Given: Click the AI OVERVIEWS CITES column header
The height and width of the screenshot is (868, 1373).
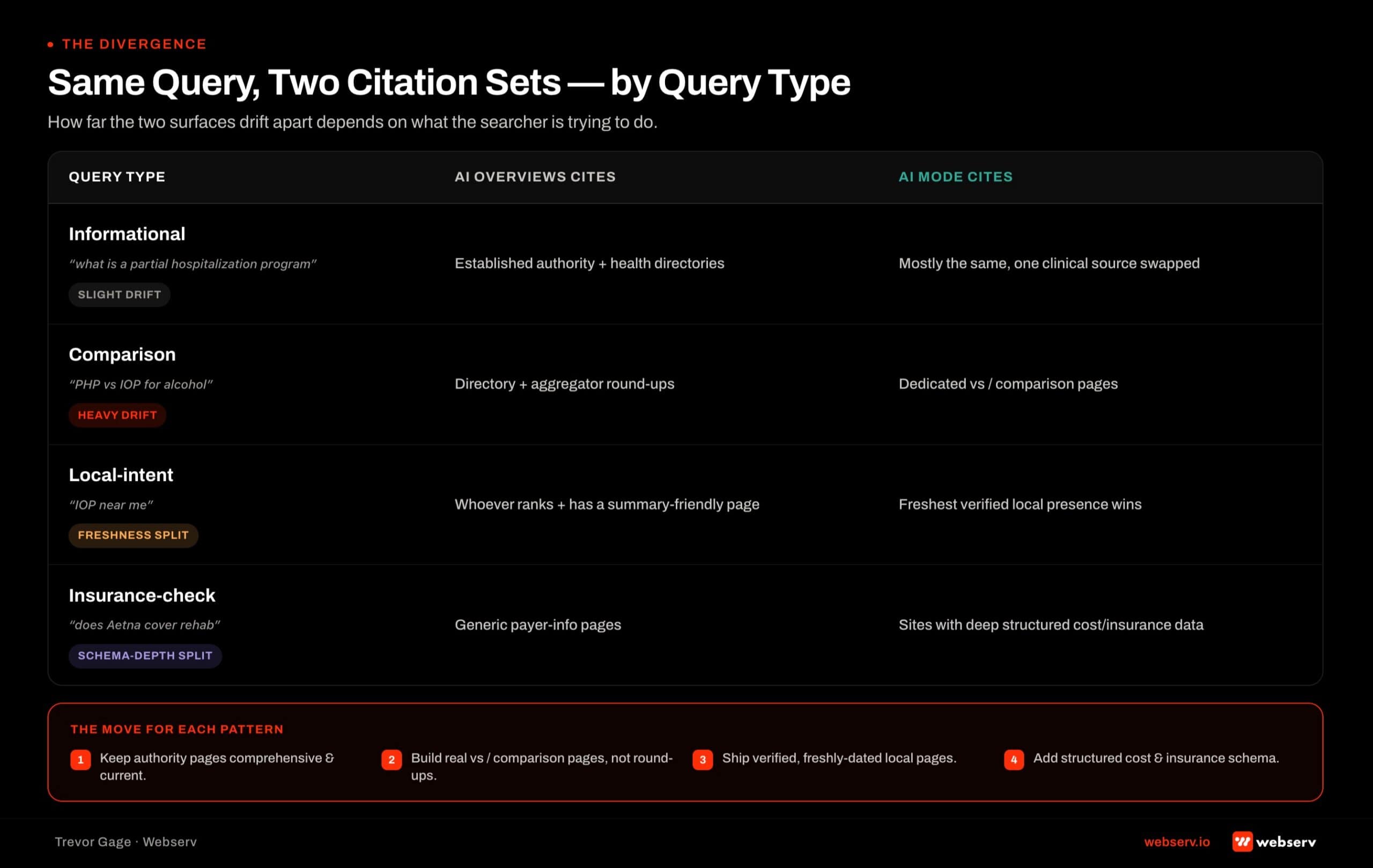Looking at the screenshot, I should (x=535, y=177).
